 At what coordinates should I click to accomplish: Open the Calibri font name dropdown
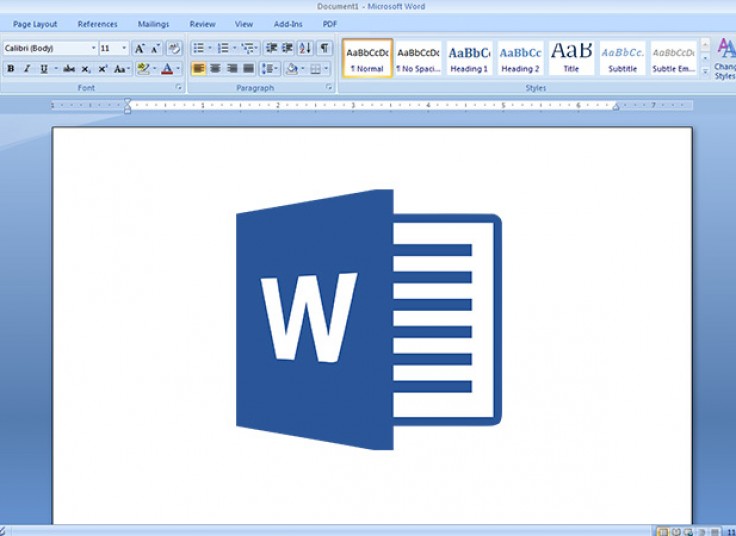93,48
